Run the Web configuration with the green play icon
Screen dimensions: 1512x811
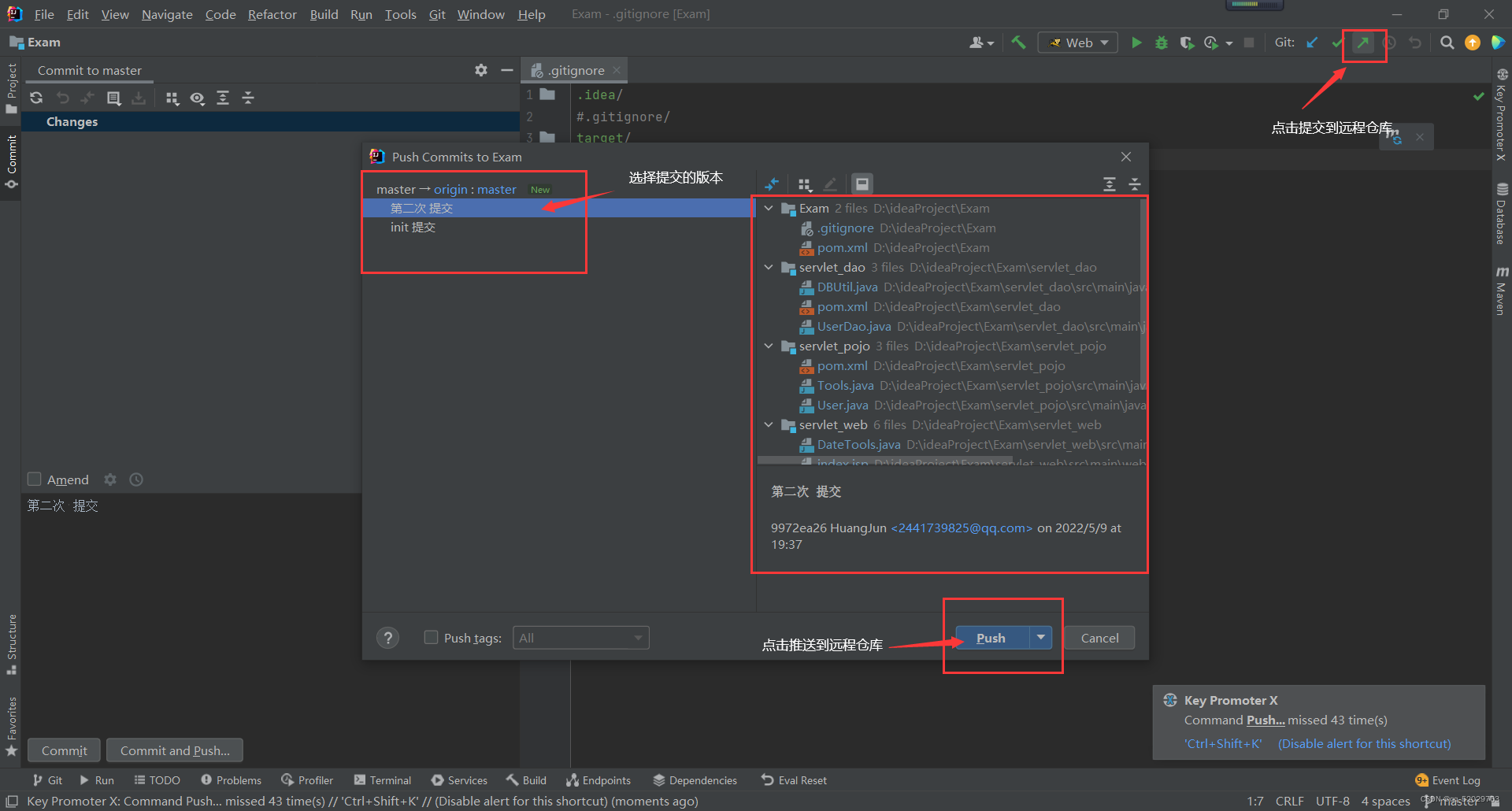tap(1136, 43)
